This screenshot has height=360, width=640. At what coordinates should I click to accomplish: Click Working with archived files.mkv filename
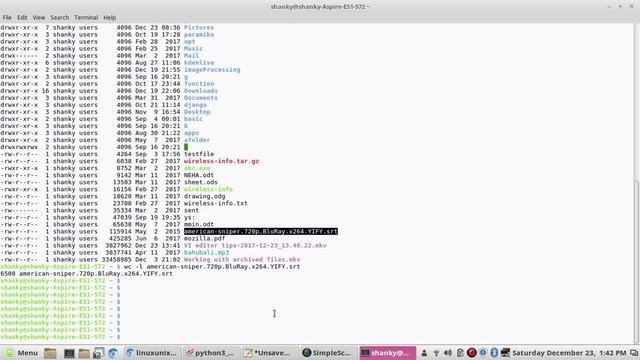(242, 260)
